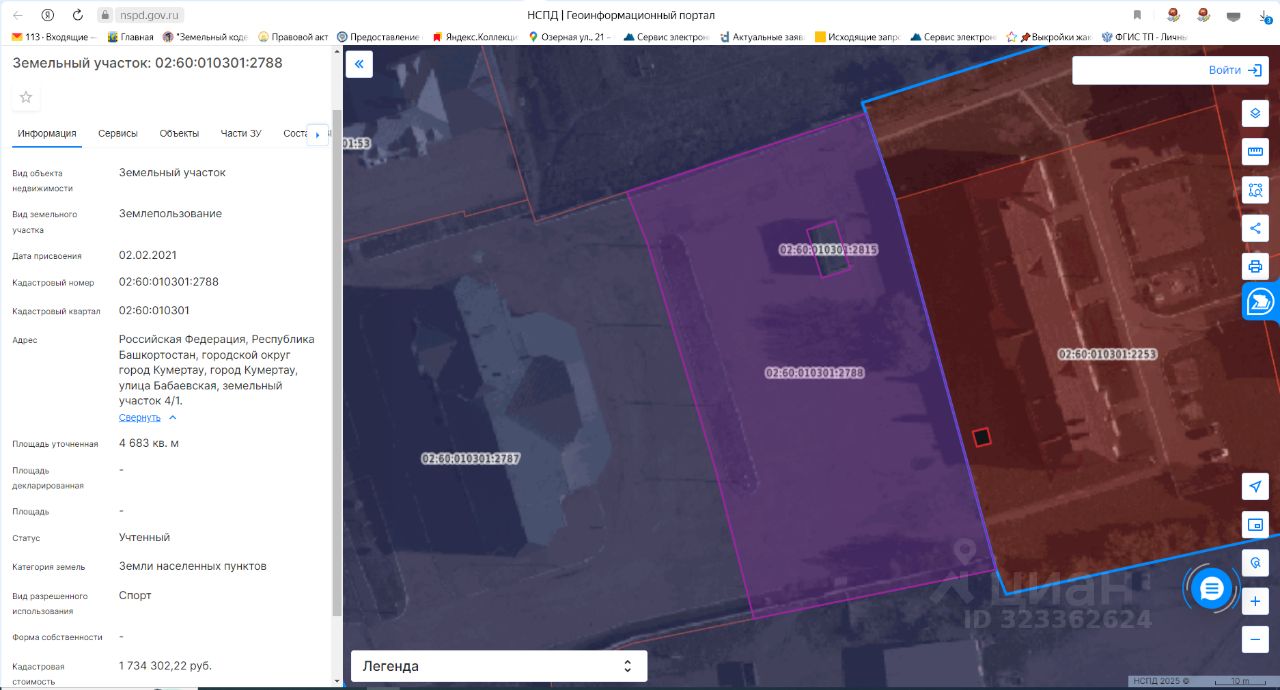
Task: Reload the page in browser
Action: coord(78,15)
